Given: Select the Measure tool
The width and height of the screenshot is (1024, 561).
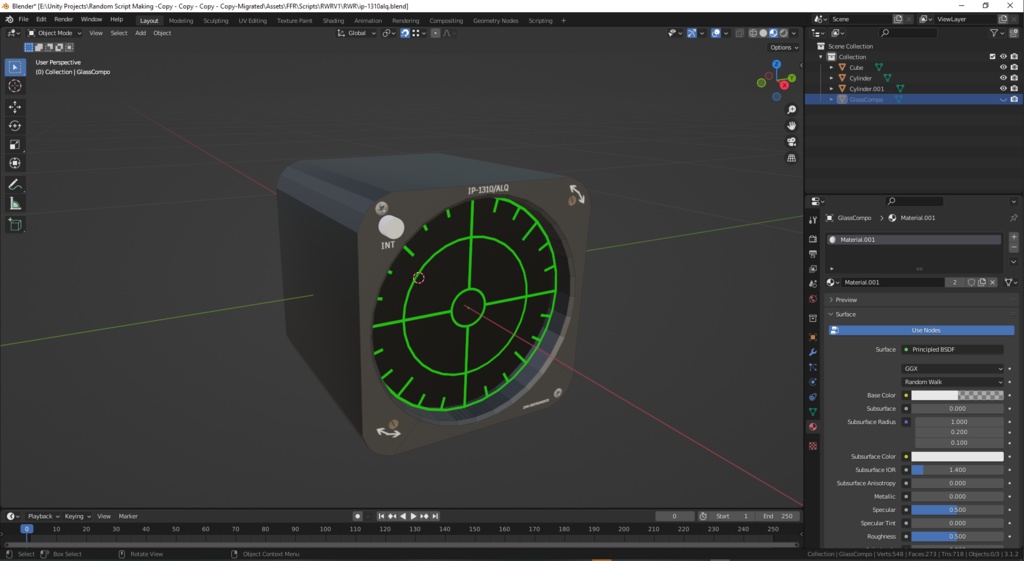Looking at the screenshot, I should 15,204.
